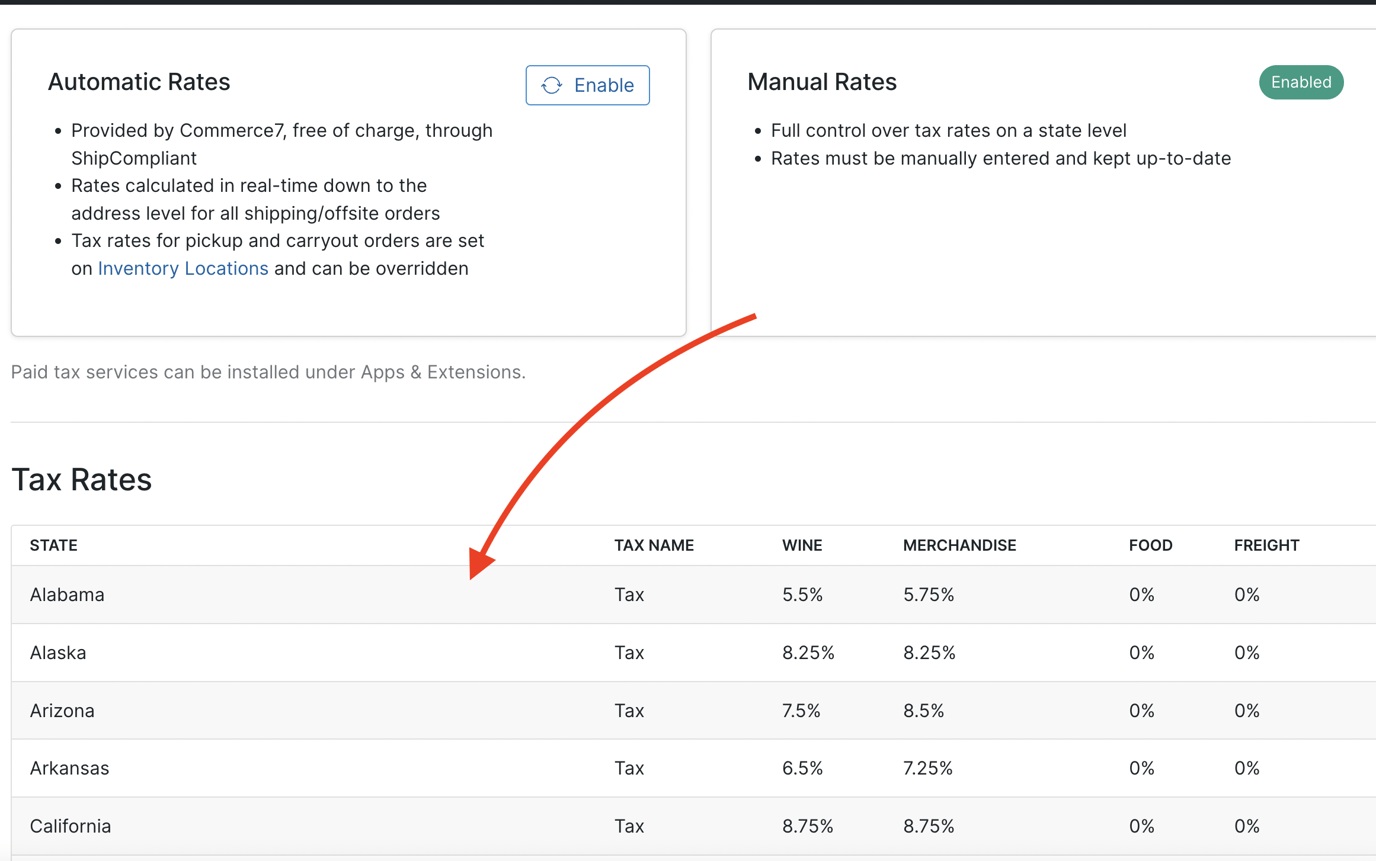This screenshot has width=1376, height=861.
Task: Sort by the WINE column header
Action: (x=802, y=545)
